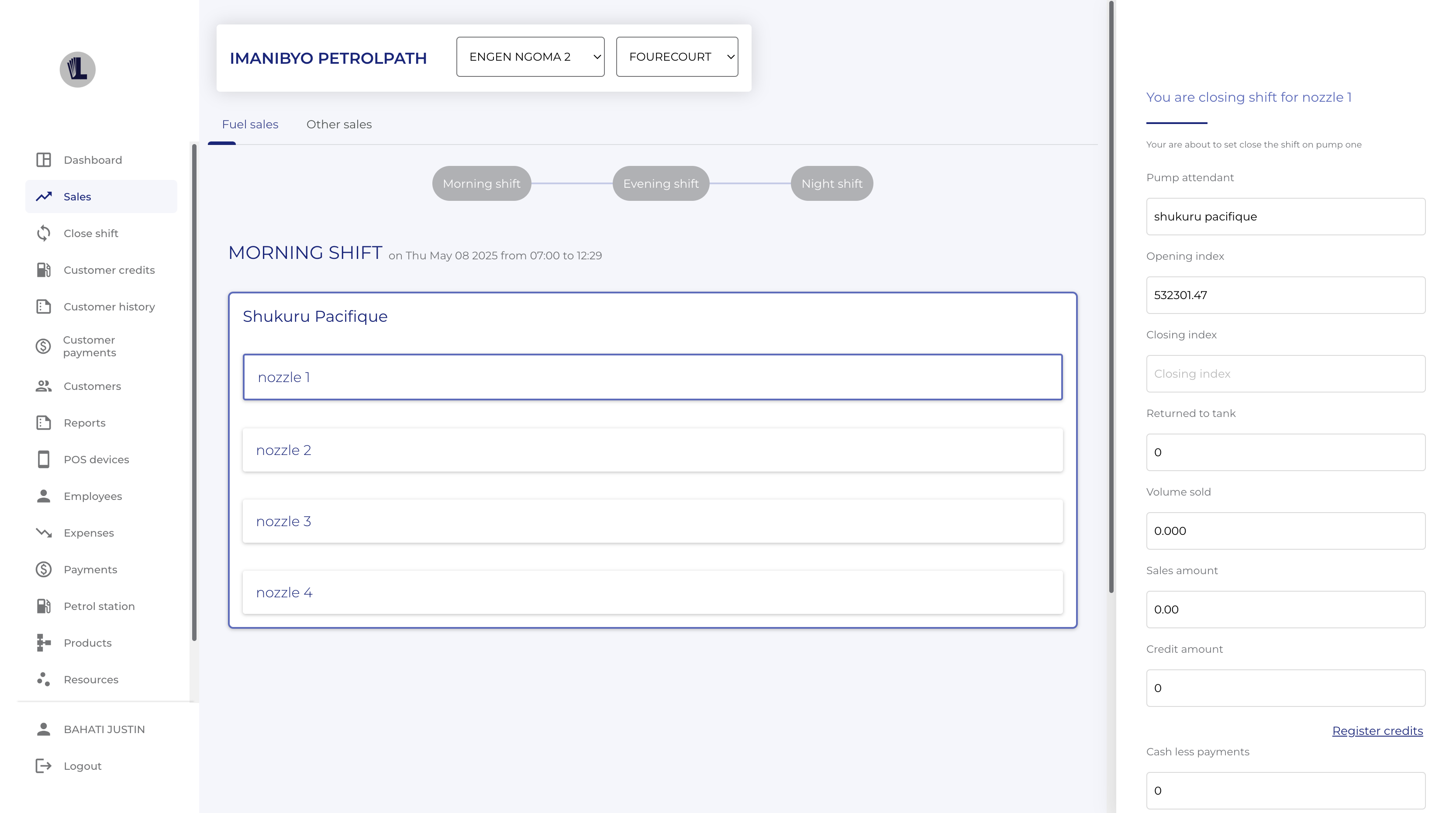Click the POS devices phone icon

pos(44,459)
